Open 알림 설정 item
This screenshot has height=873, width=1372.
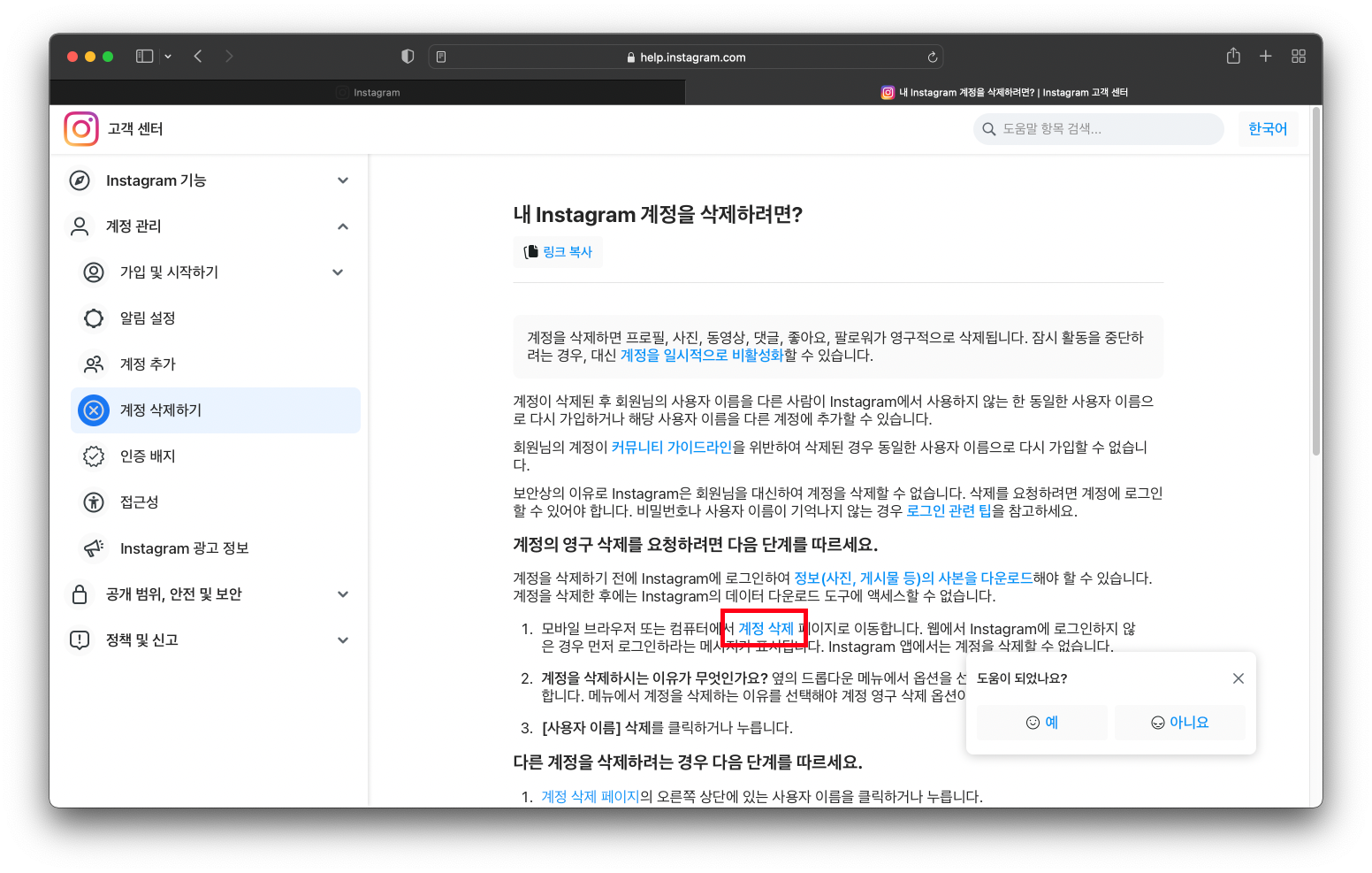216,318
